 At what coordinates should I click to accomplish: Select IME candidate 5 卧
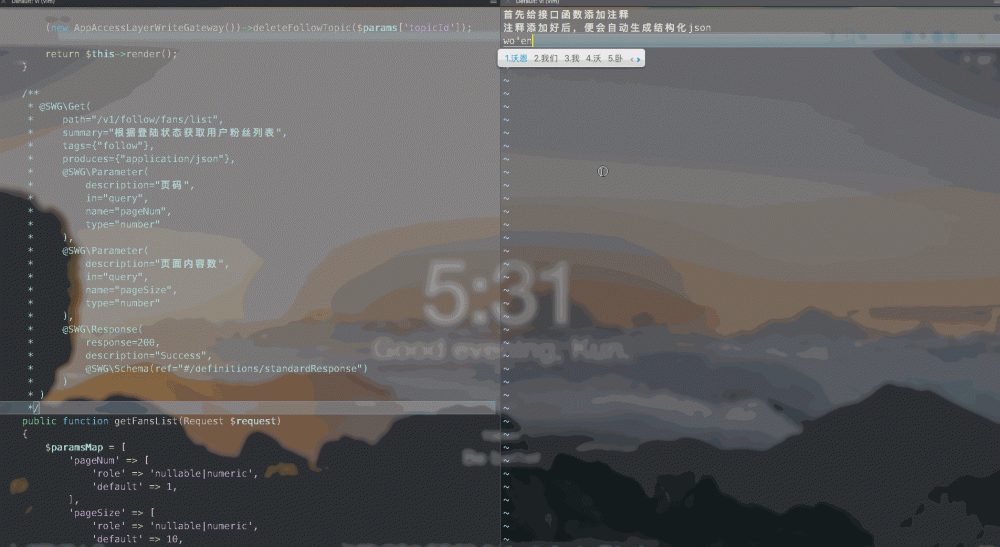[615, 59]
